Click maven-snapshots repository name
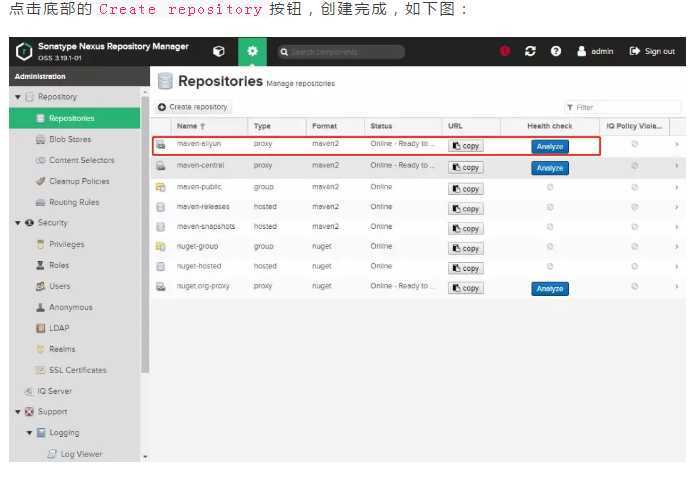Screen dimensions: 698x483 [x=206, y=226]
